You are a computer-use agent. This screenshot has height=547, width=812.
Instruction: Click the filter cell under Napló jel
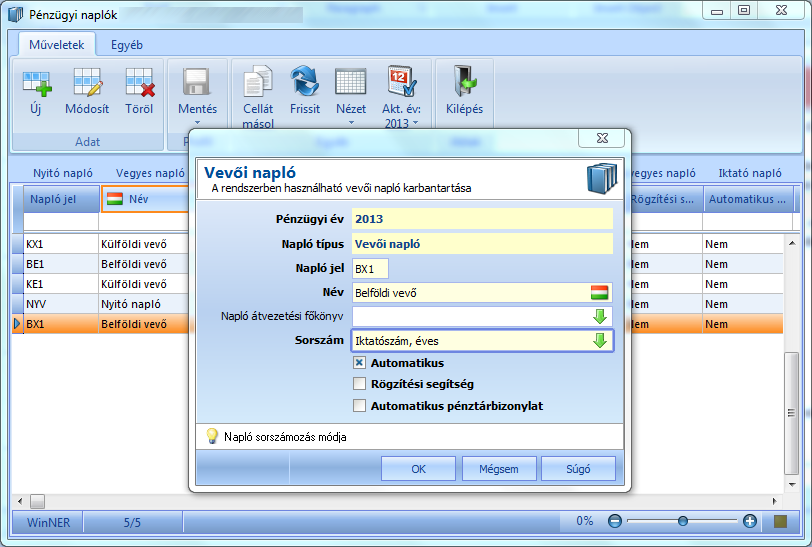pos(61,222)
